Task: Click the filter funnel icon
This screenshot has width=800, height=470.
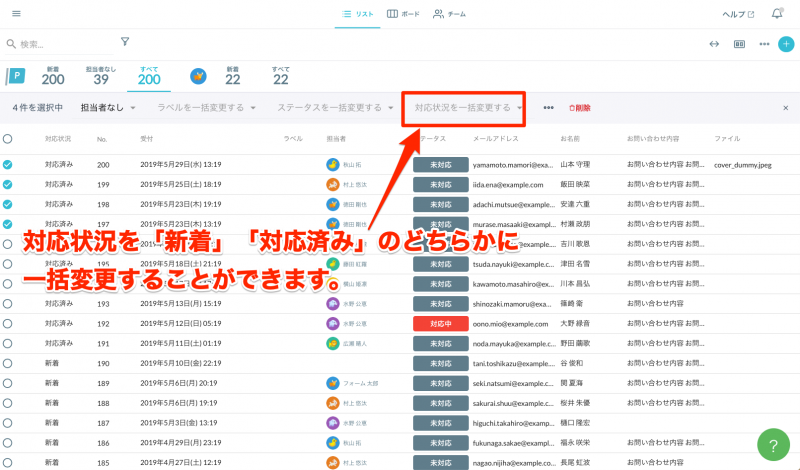Action: click(x=125, y=42)
